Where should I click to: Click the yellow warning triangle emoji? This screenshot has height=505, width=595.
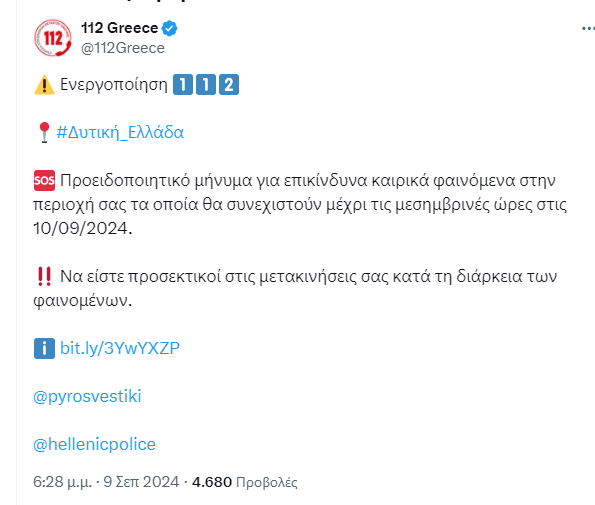click(x=44, y=85)
